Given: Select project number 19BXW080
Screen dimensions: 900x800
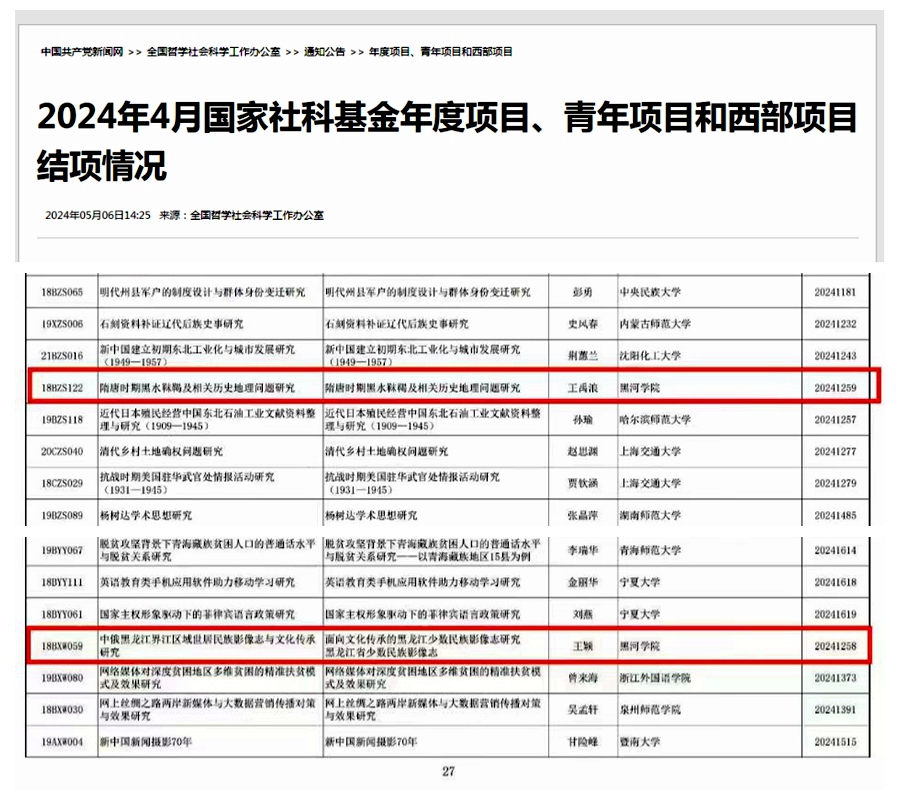Looking at the screenshot, I should (x=62, y=678).
